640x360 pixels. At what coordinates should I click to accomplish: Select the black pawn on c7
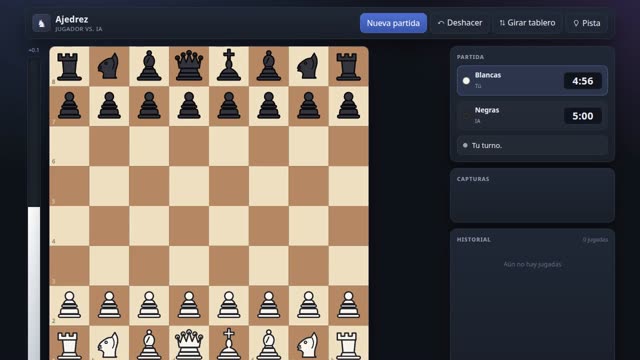[x=149, y=106]
